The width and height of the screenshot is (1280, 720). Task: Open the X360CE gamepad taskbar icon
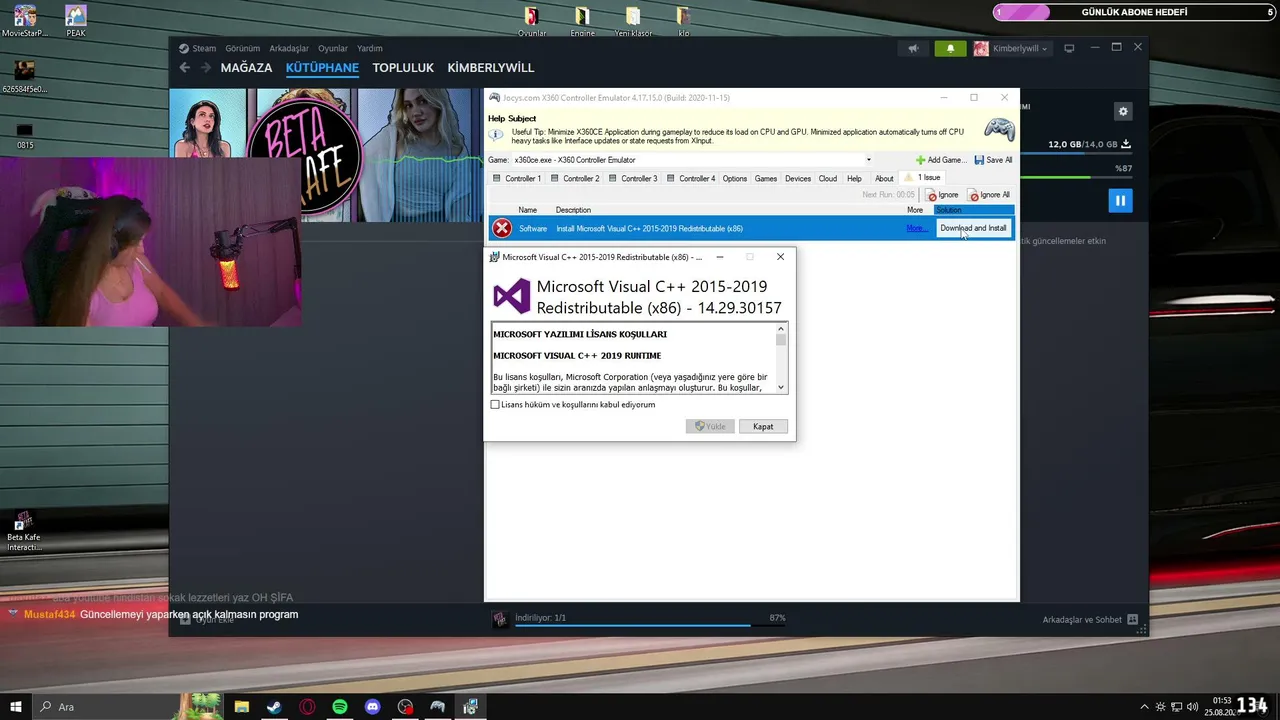coord(437,707)
